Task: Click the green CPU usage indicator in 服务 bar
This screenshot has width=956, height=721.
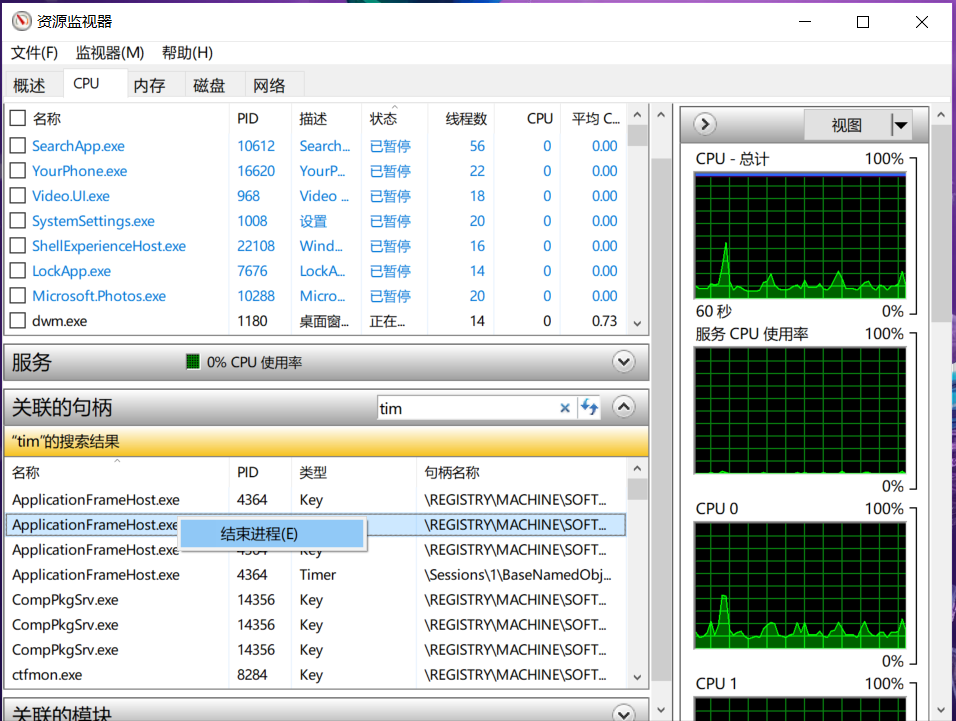Action: pyautogui.click(x=193, y=362)
